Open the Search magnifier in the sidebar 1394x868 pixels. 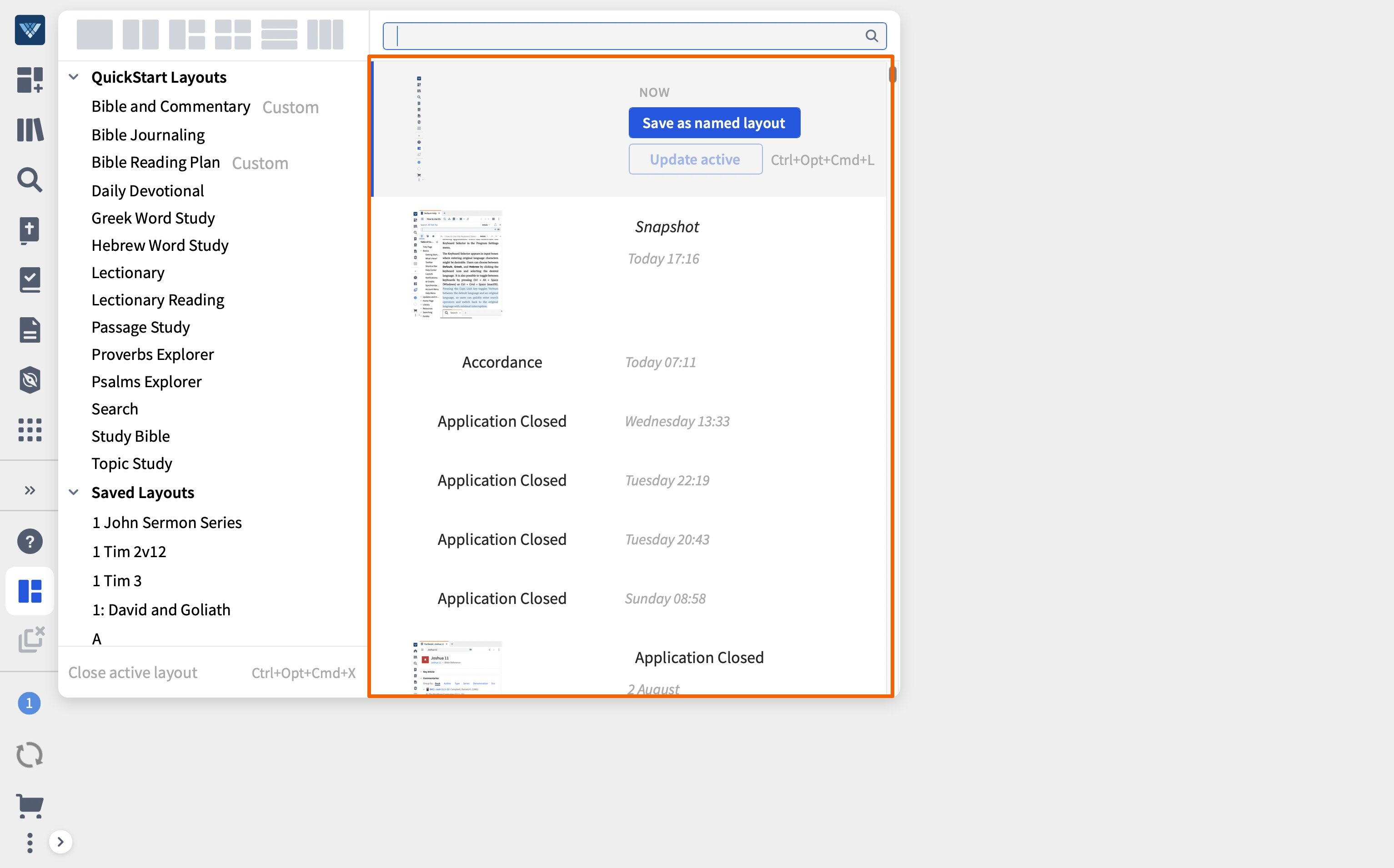[x=30, y=180]
